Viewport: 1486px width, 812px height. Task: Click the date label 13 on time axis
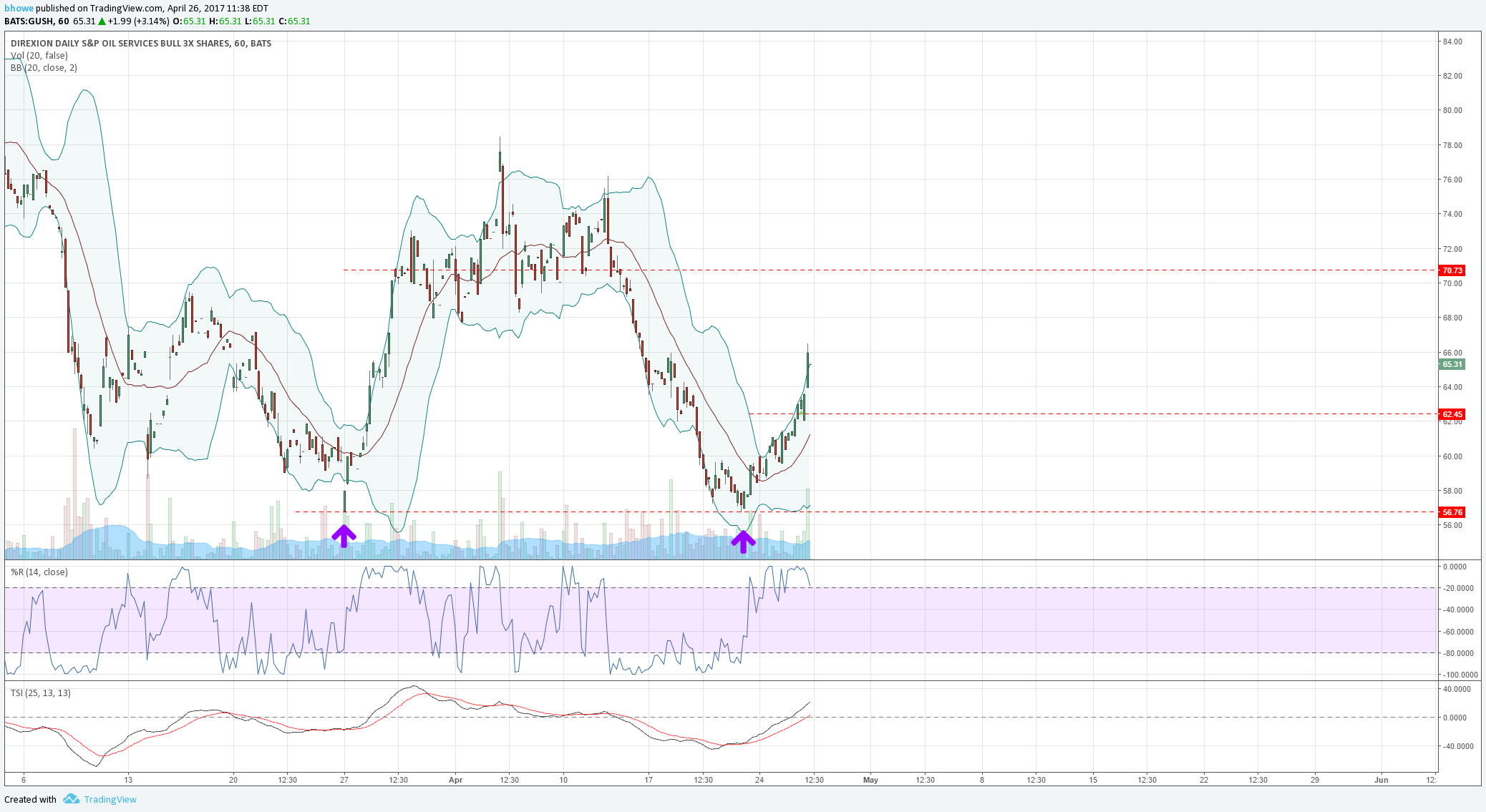click(128, 780)
